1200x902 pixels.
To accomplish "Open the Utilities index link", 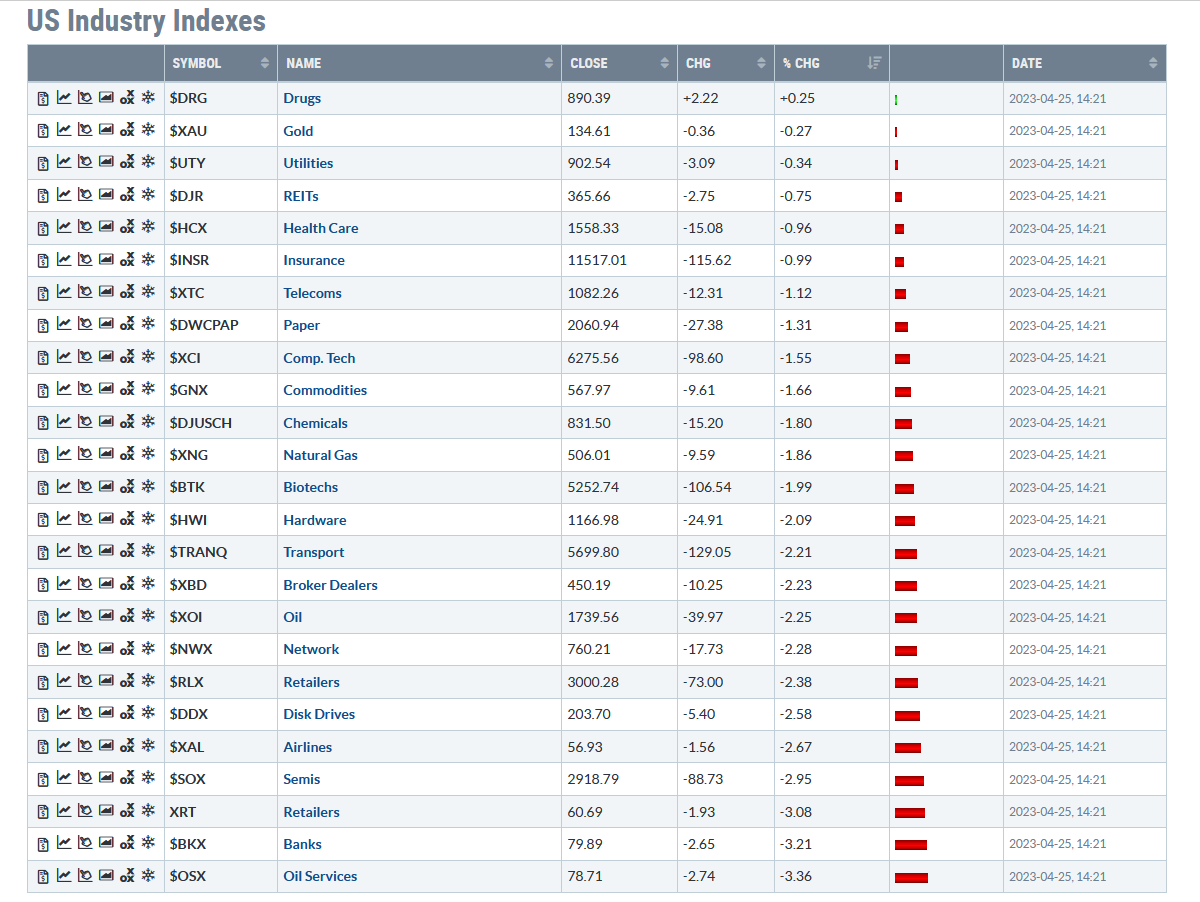I will pos(308,163).
